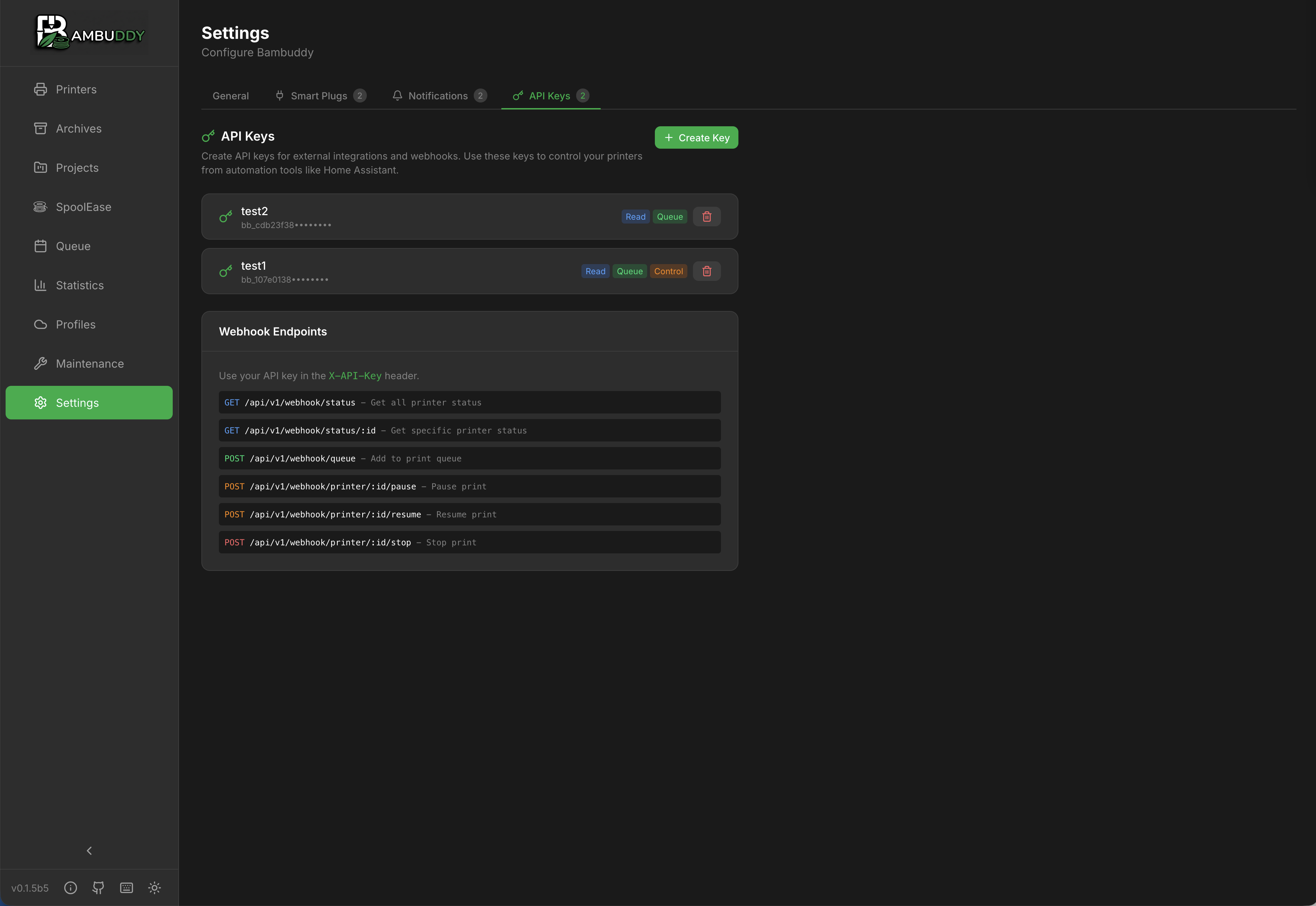Click the test1 key name
The width and height of the screenshot is (1316, 906).
(253, 265)
